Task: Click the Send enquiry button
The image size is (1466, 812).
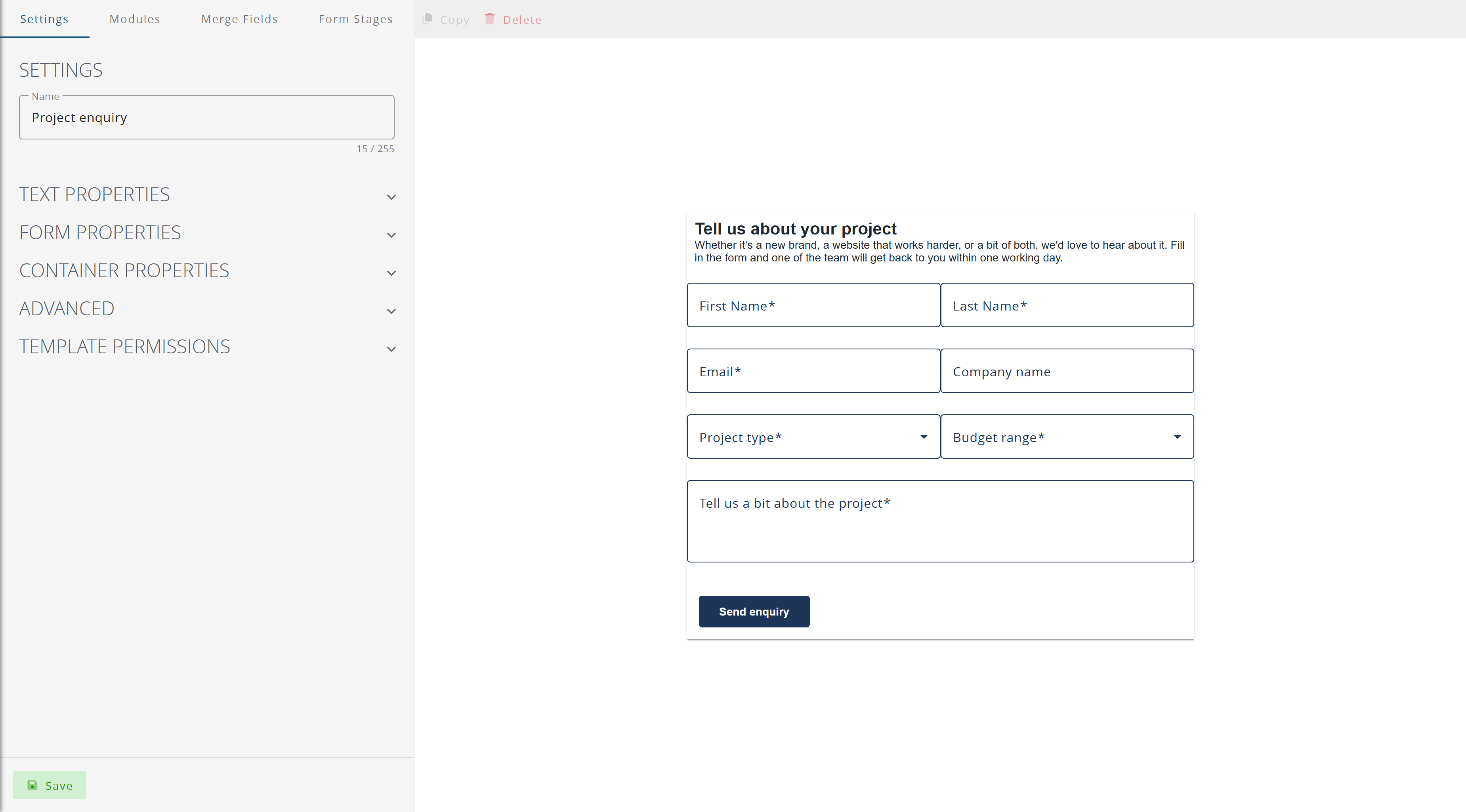Action: click(754, 612)
